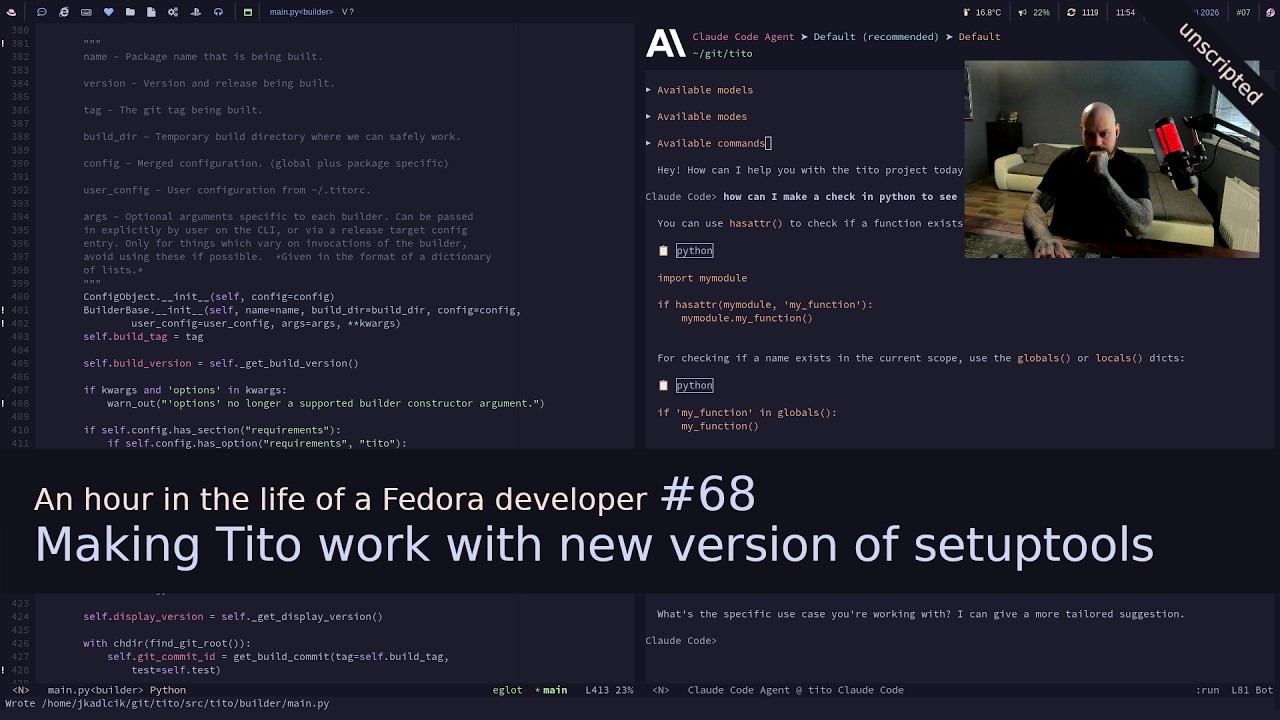Viewport: 1280px width, 720px height.
Task: Click the warning marker beside line 401
Action: pyautogui.click(x=4, y=310)
